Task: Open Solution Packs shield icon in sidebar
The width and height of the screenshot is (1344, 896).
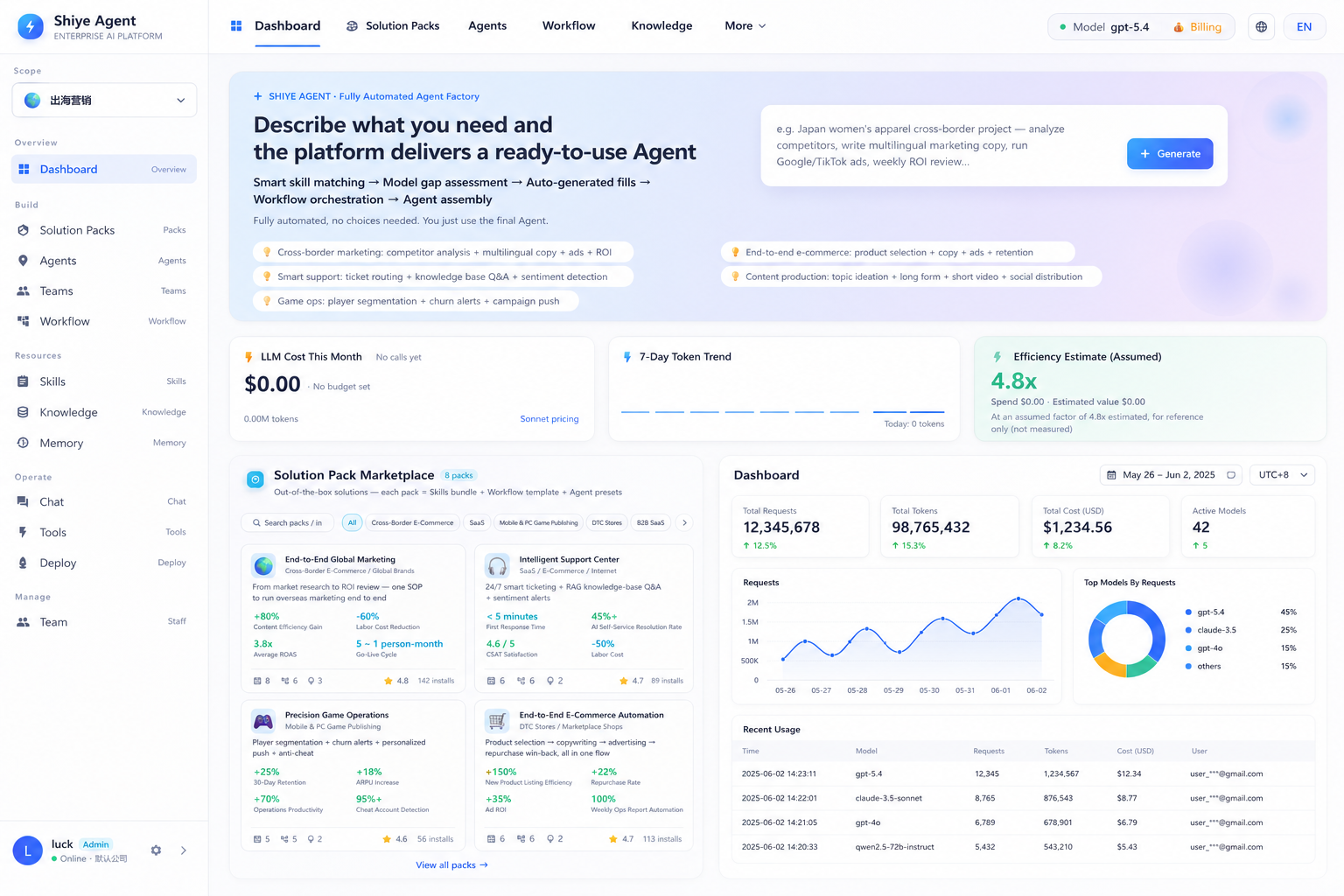Action: pos(24,230)
